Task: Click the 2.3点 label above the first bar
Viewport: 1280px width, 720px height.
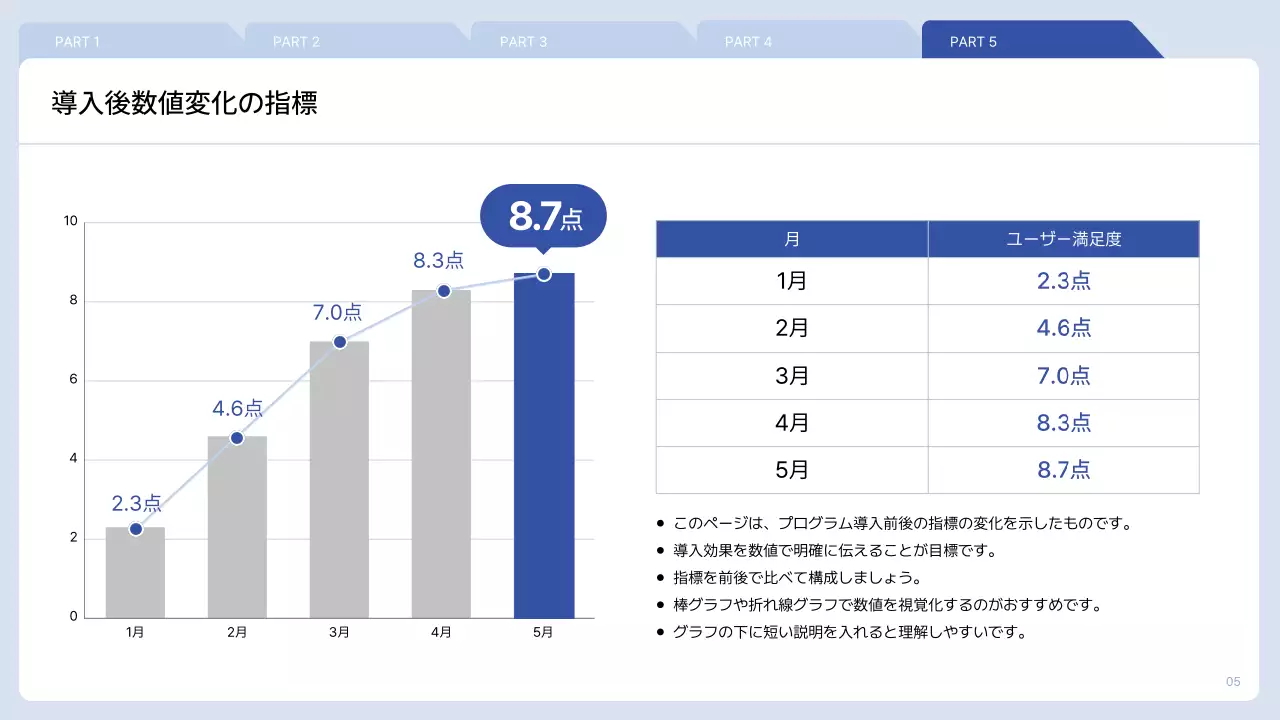Action: pos(134,502)
